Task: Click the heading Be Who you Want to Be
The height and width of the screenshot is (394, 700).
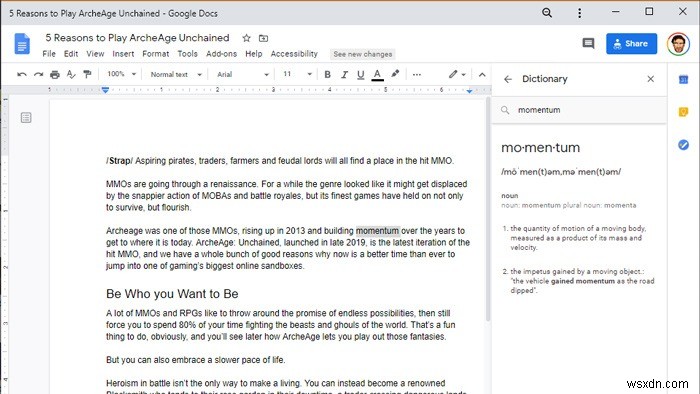Action: (172, 294)
